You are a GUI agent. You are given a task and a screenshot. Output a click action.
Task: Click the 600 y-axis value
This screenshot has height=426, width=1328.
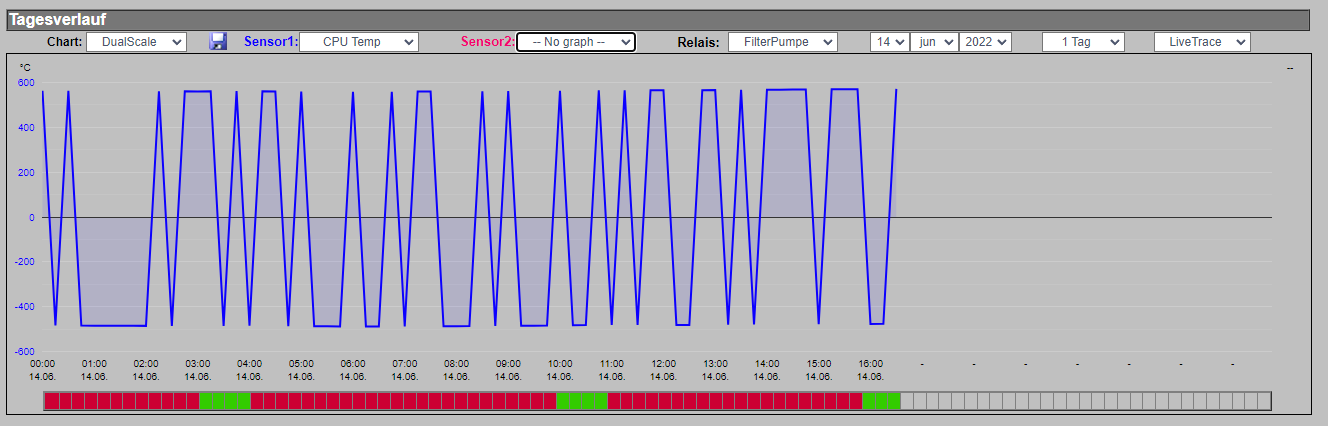click(26, 82)
